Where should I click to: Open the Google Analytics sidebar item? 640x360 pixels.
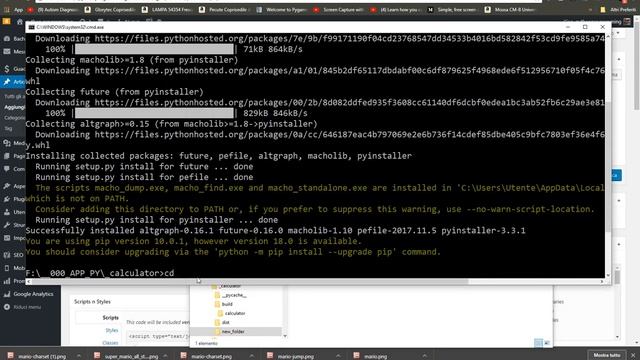pyautogui.click(x=29, y=294)
